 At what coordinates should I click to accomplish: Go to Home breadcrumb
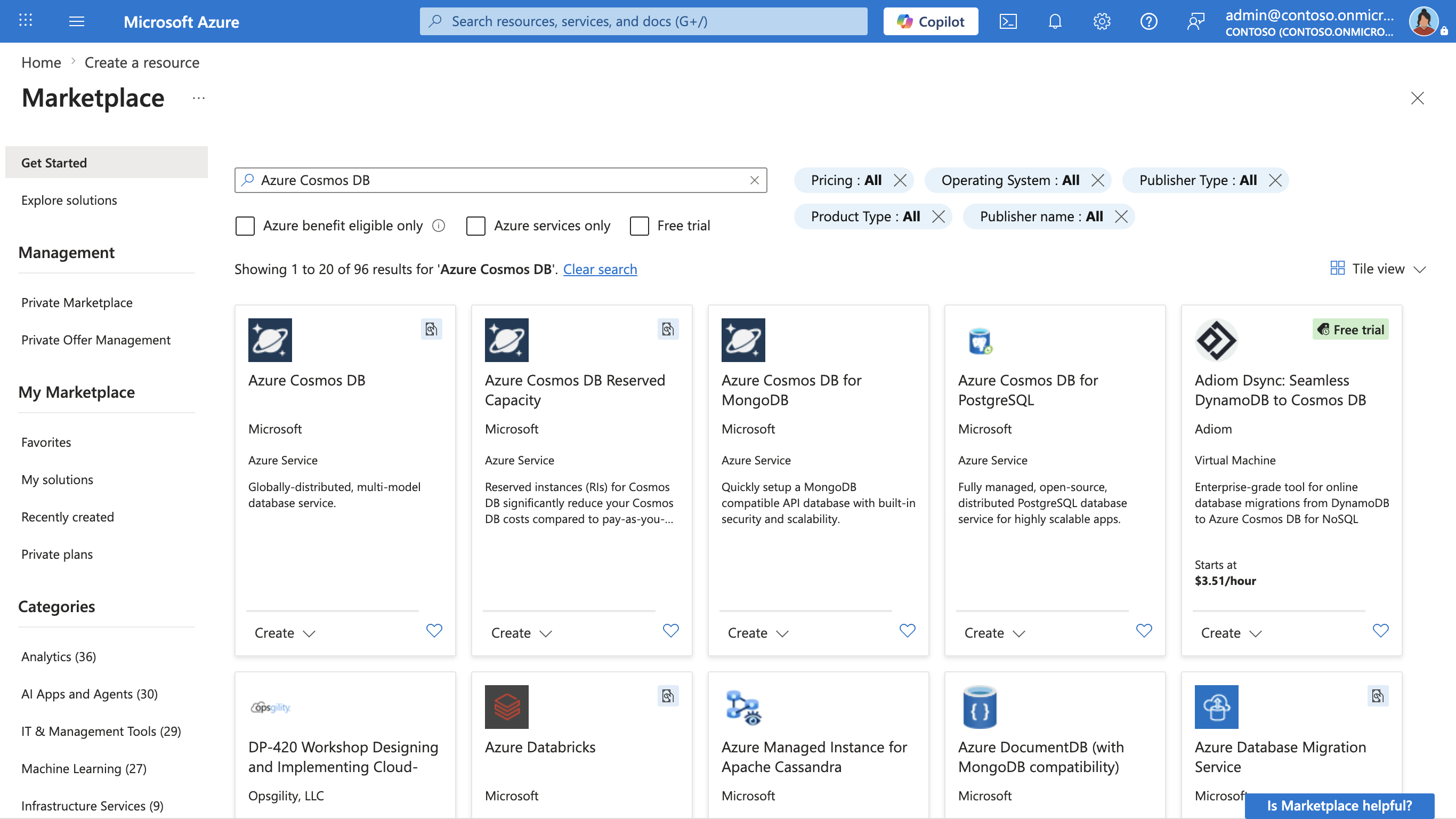tap(41, 63)
